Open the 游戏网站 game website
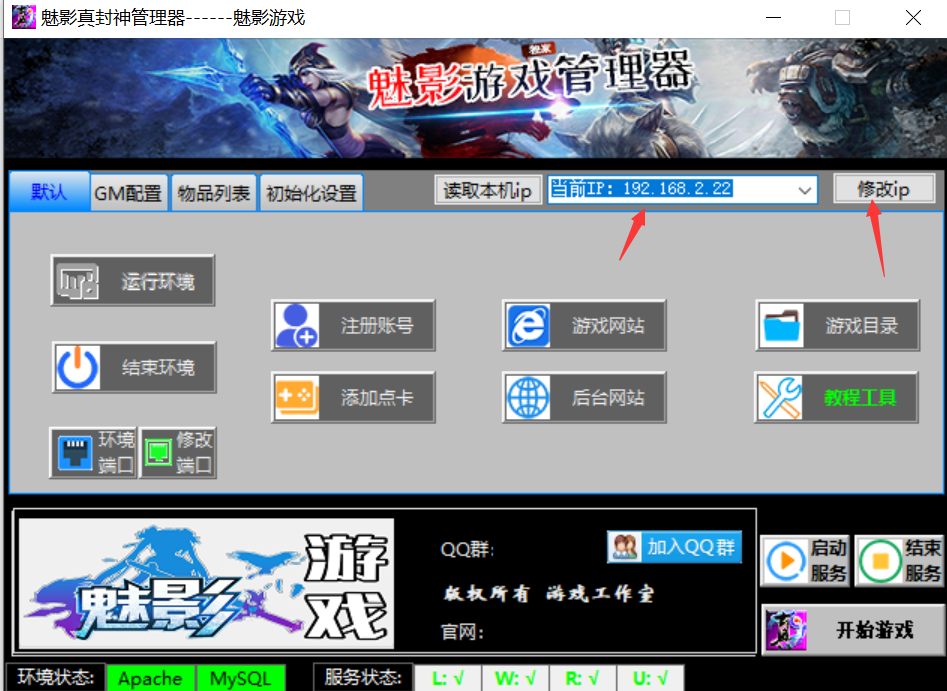 pyautogui.click(x=584, y=325)
